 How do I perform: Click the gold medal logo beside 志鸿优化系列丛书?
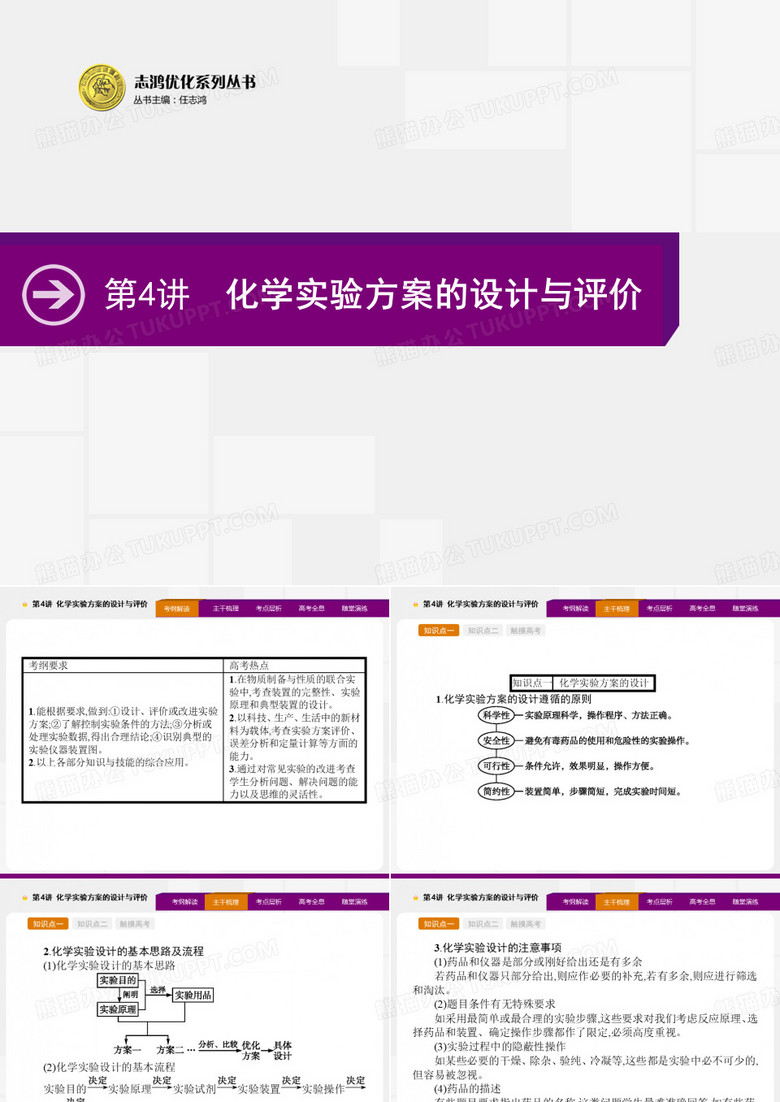102,88
